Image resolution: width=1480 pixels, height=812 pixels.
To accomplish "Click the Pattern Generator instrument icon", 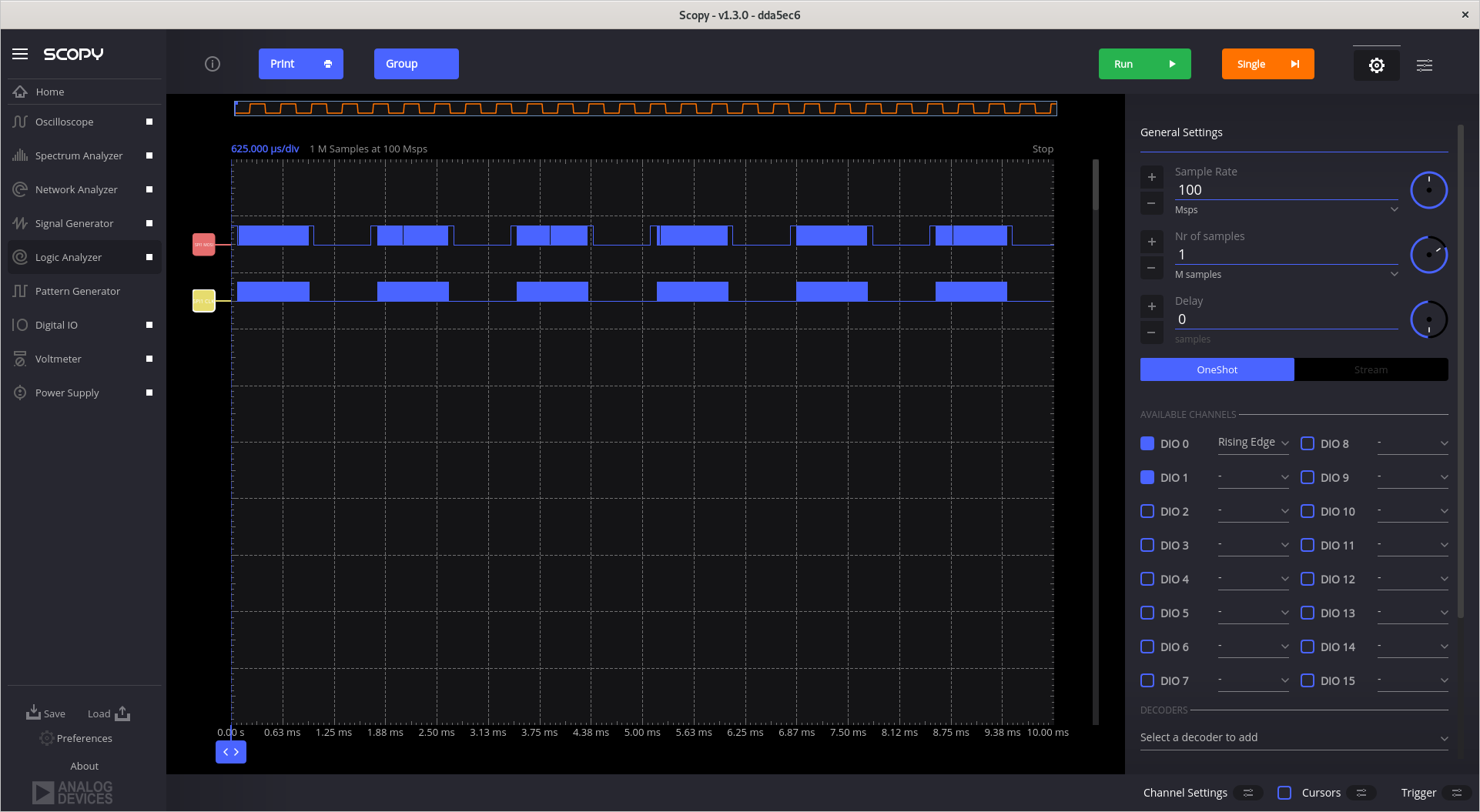I will click(20, 291).
